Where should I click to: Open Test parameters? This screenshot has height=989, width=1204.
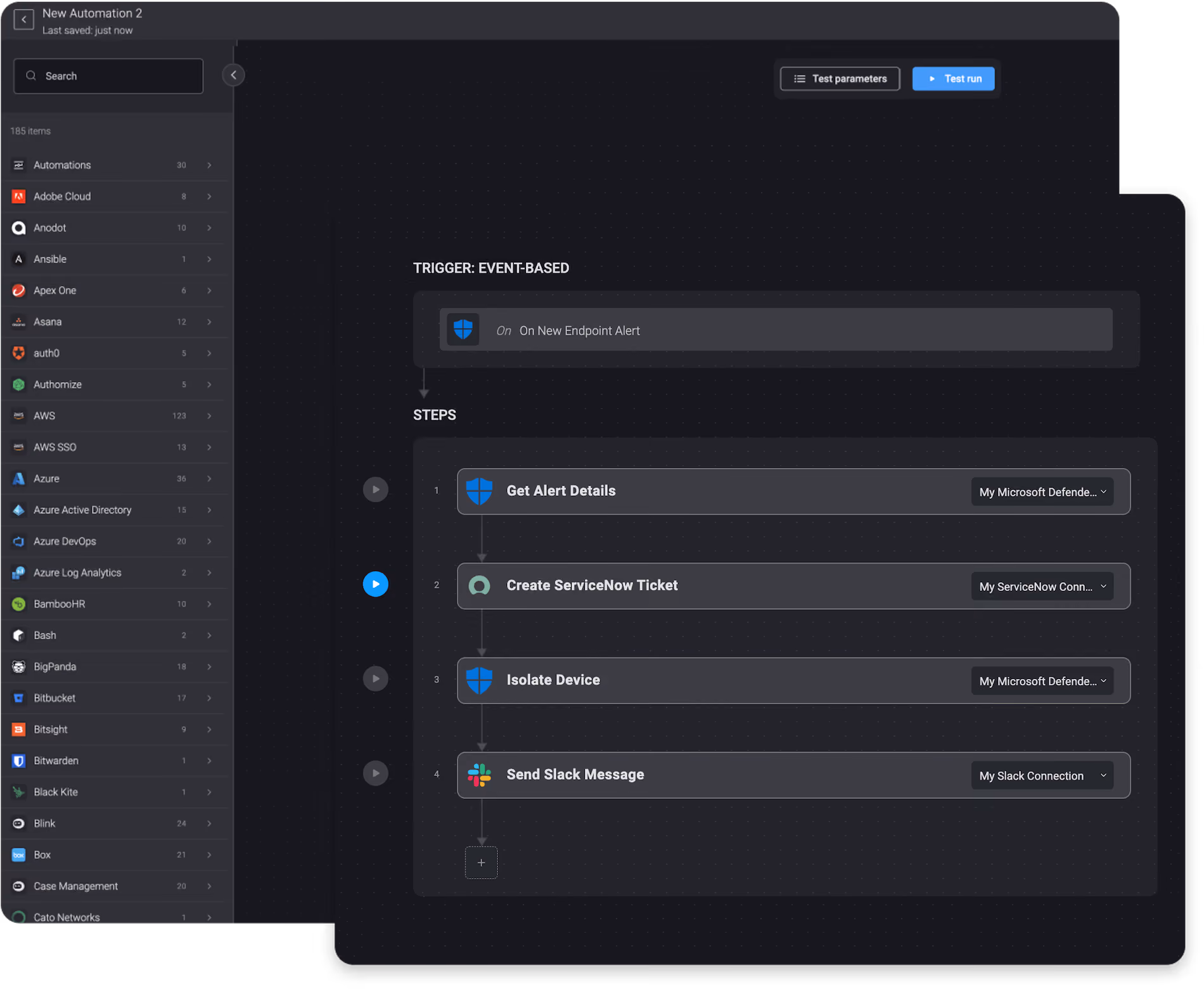tap(840, 79)
